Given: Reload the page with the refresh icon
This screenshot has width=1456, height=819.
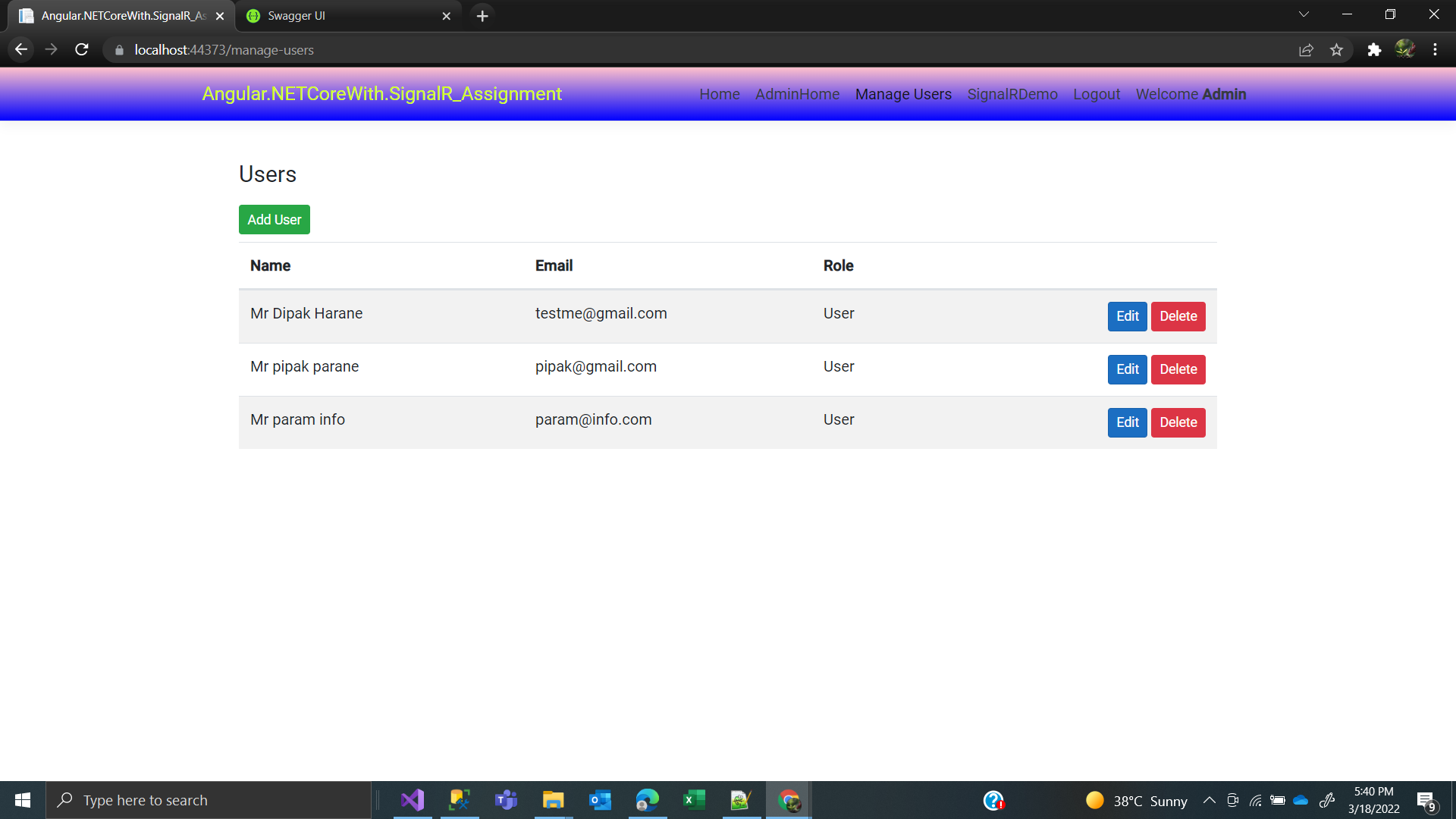Looking at the screenshot, I should (82, 50).
